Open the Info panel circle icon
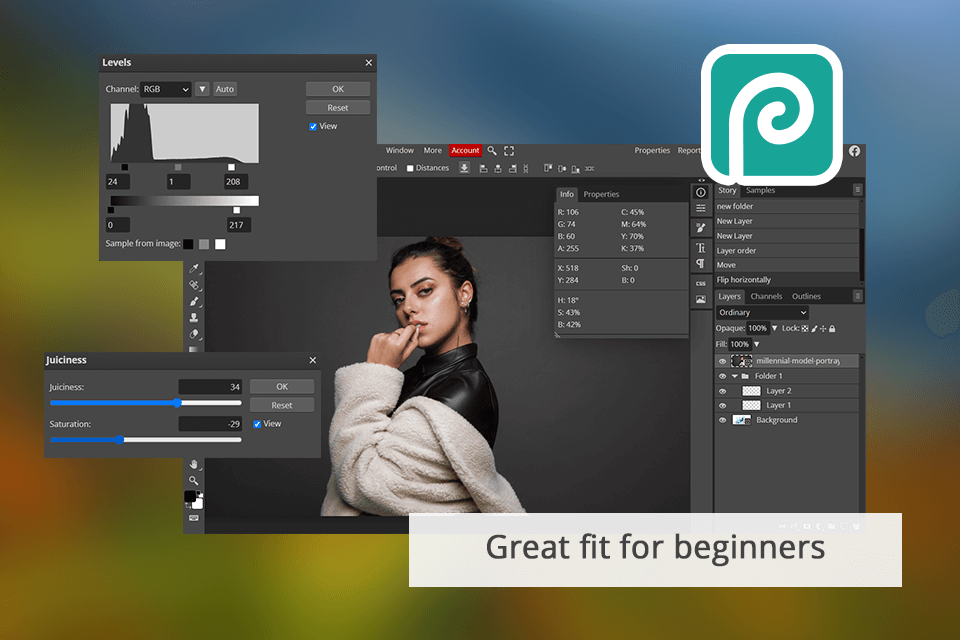This screenshot has width=960, height=640. [701, 192]
